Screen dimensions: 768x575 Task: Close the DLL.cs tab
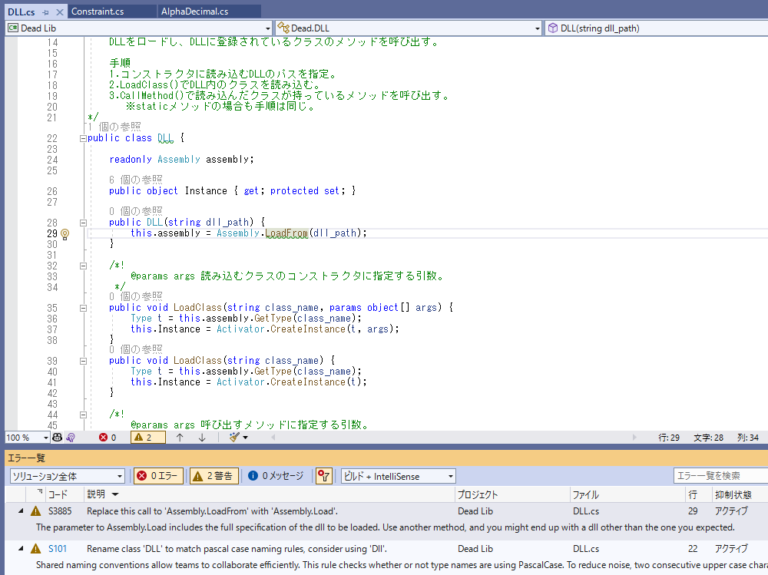(59, 12)
